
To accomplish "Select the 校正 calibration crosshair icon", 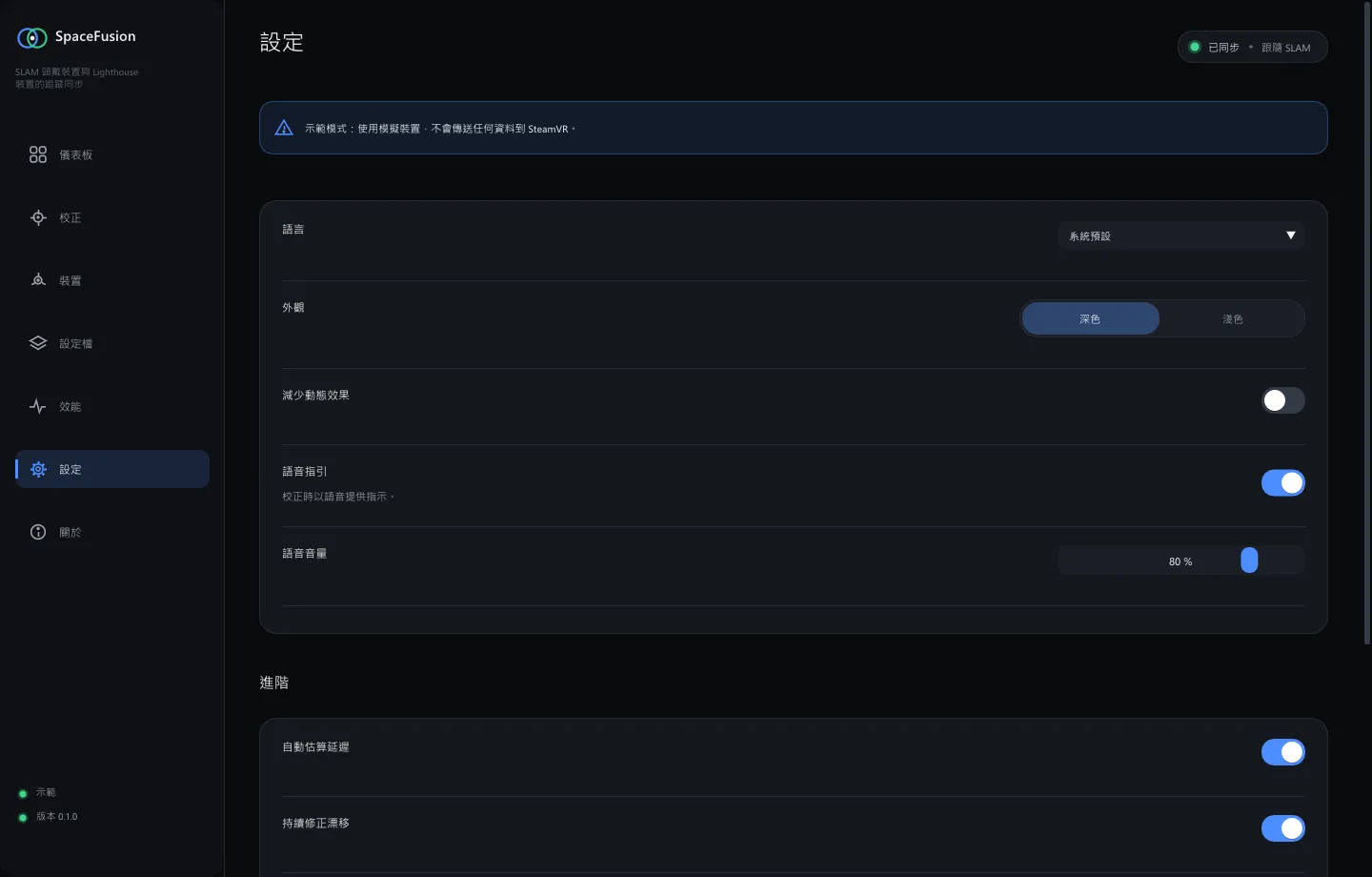I will coord(38,217).
